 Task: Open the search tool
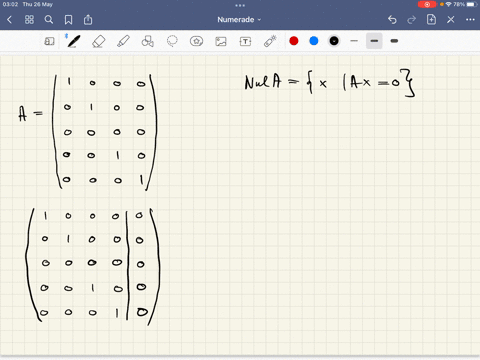49,20
